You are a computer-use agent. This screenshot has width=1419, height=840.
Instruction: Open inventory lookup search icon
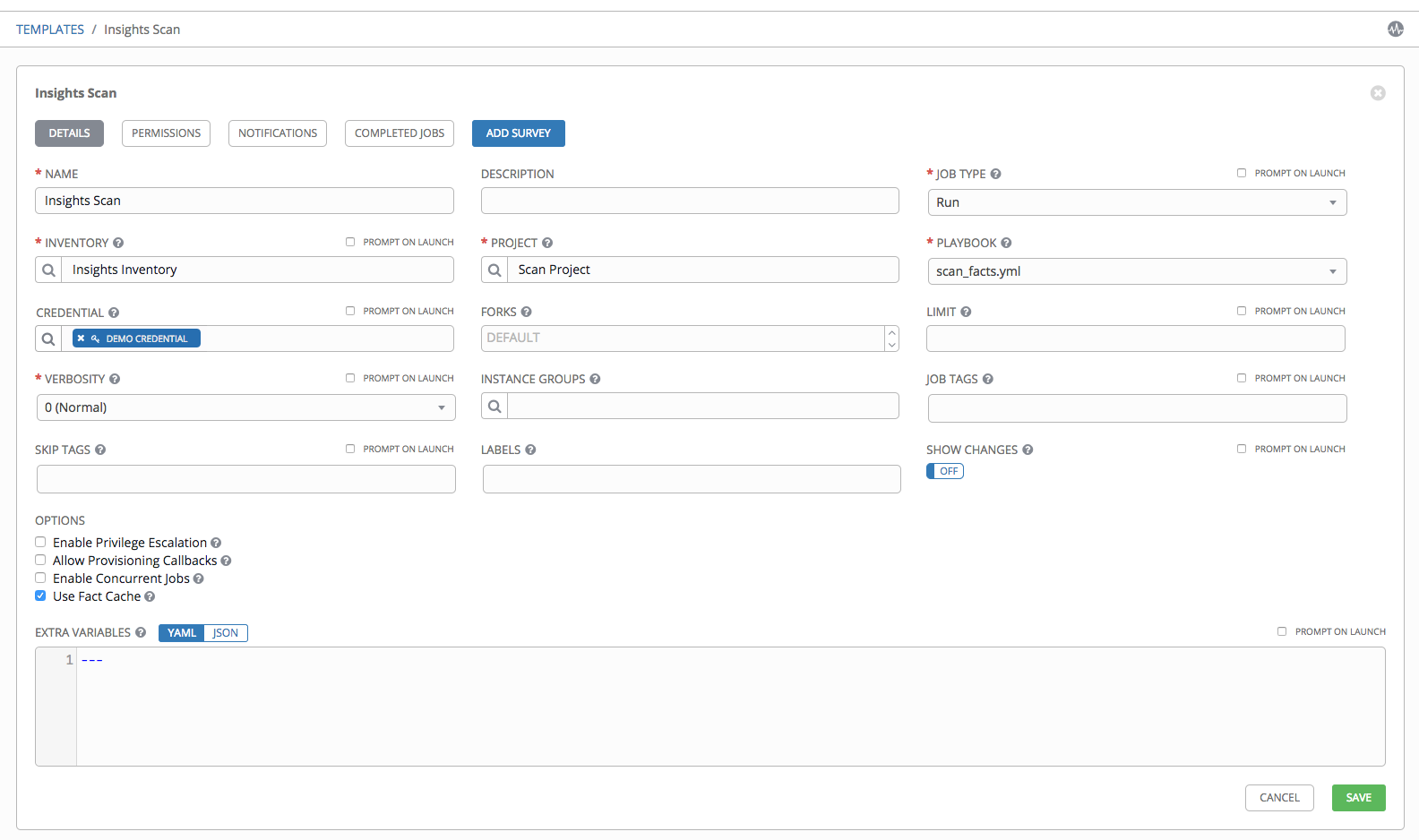(x=48, y=270)
